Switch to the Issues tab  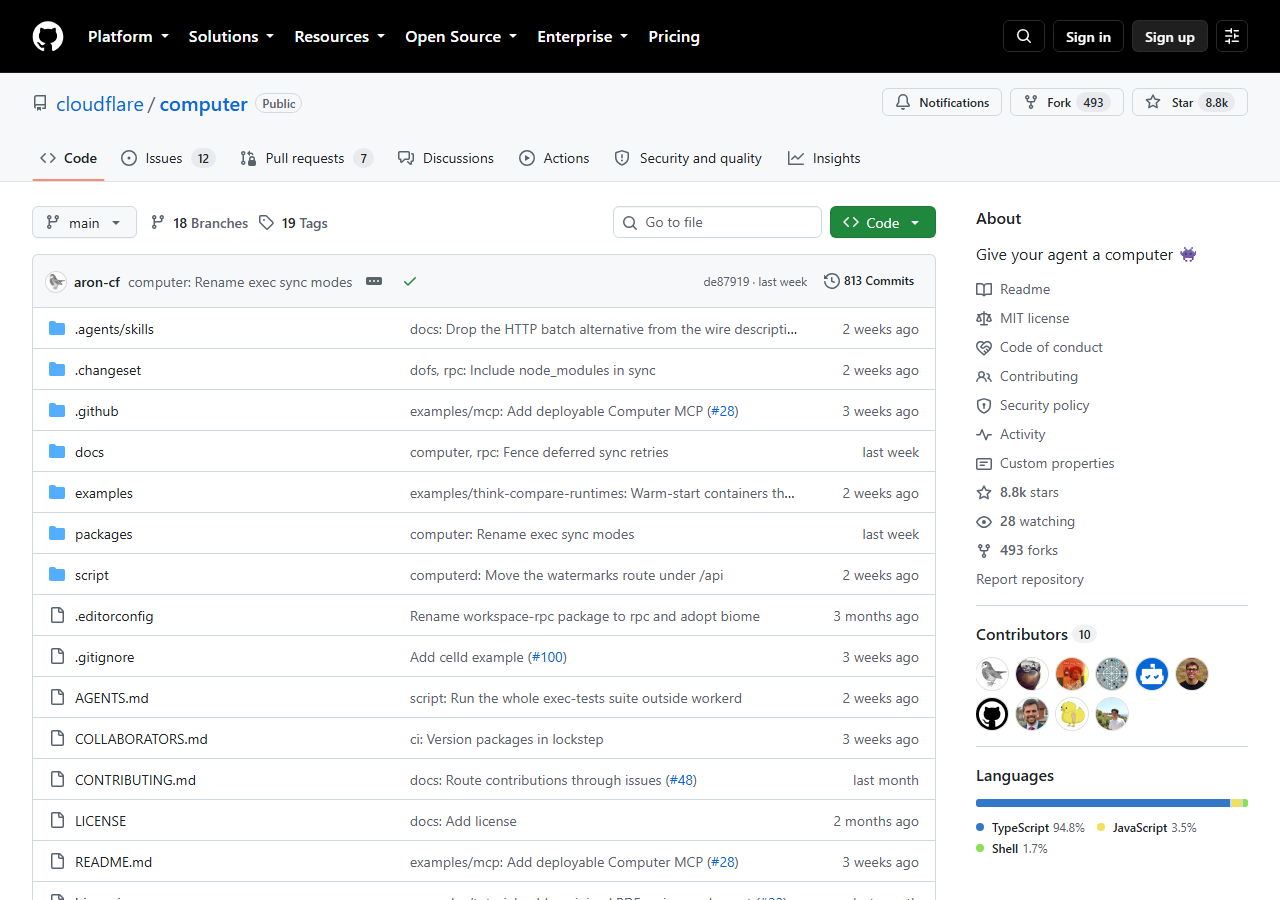(x=167, y=158)
